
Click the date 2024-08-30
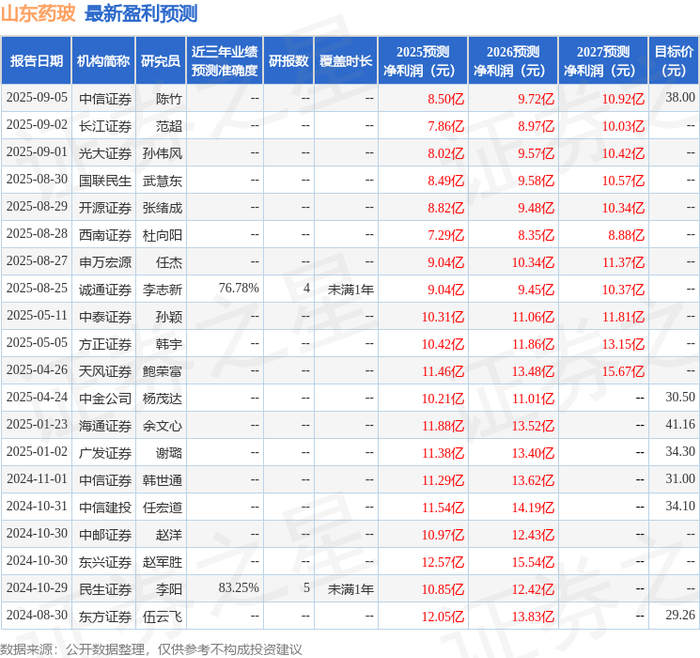pos(37,615)
